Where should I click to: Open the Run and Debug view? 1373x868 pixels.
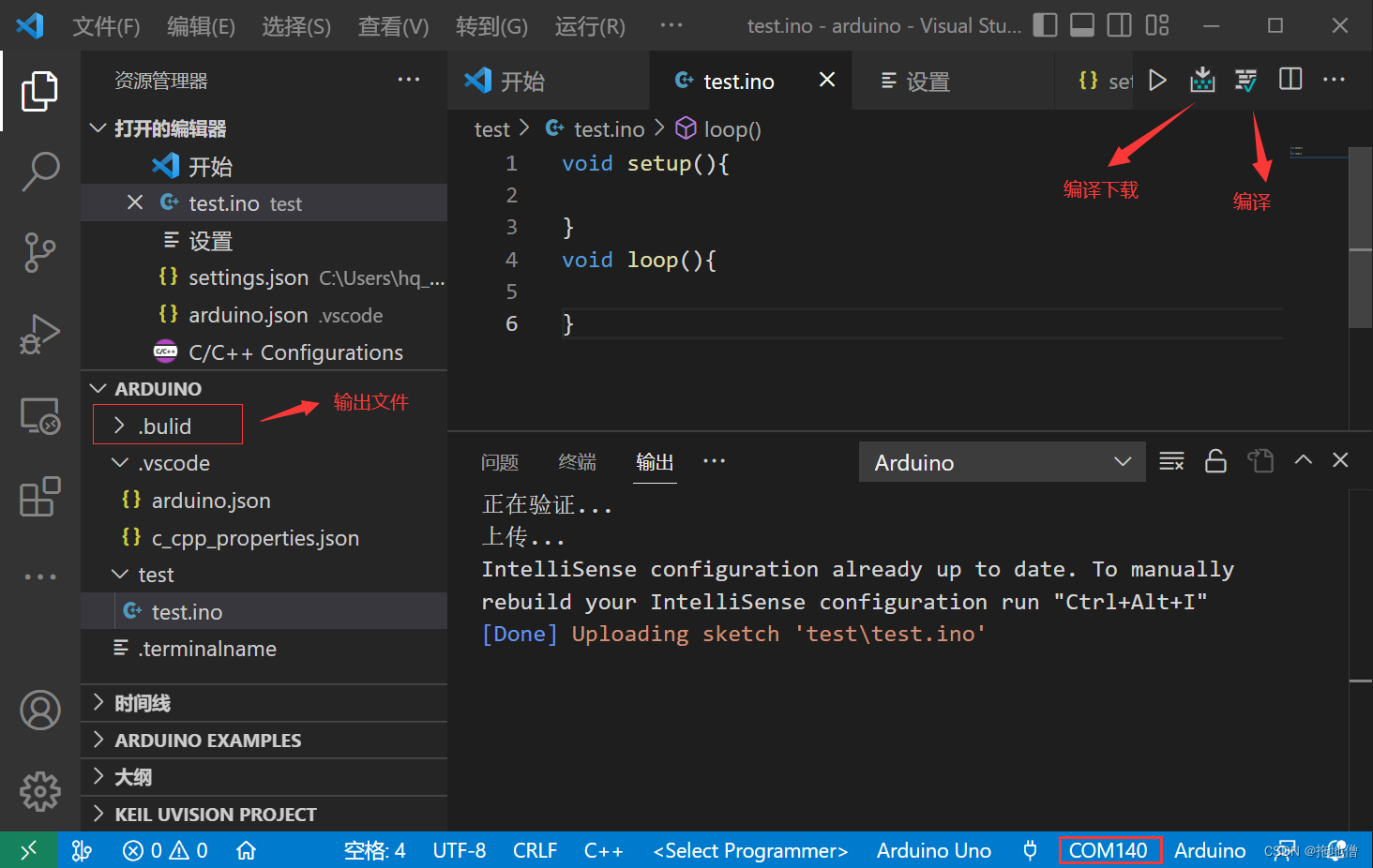point(39,335)
